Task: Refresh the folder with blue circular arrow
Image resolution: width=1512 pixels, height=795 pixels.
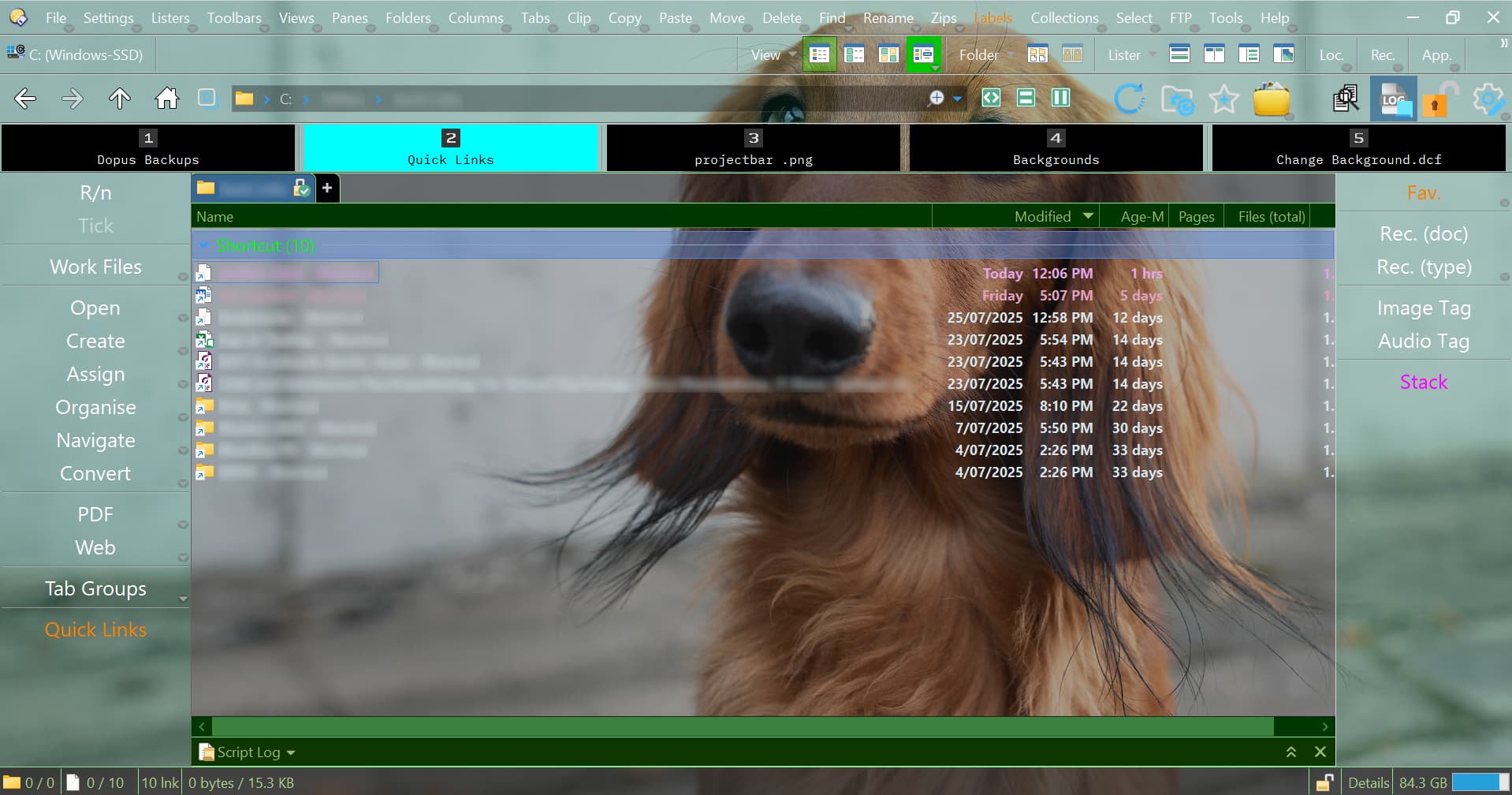Action: (1130, 99)
